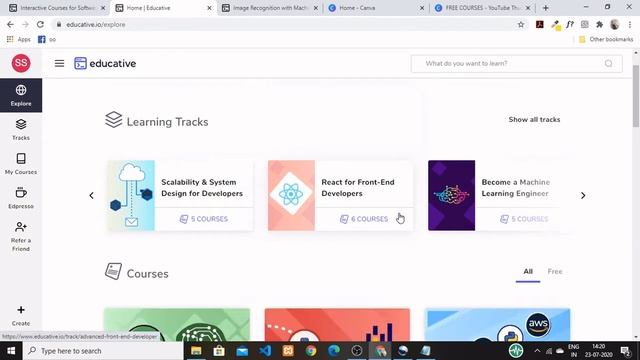
Task: Open Microsoft Store from taskbar
Action: pyautogui.click(x=219, y=351)
